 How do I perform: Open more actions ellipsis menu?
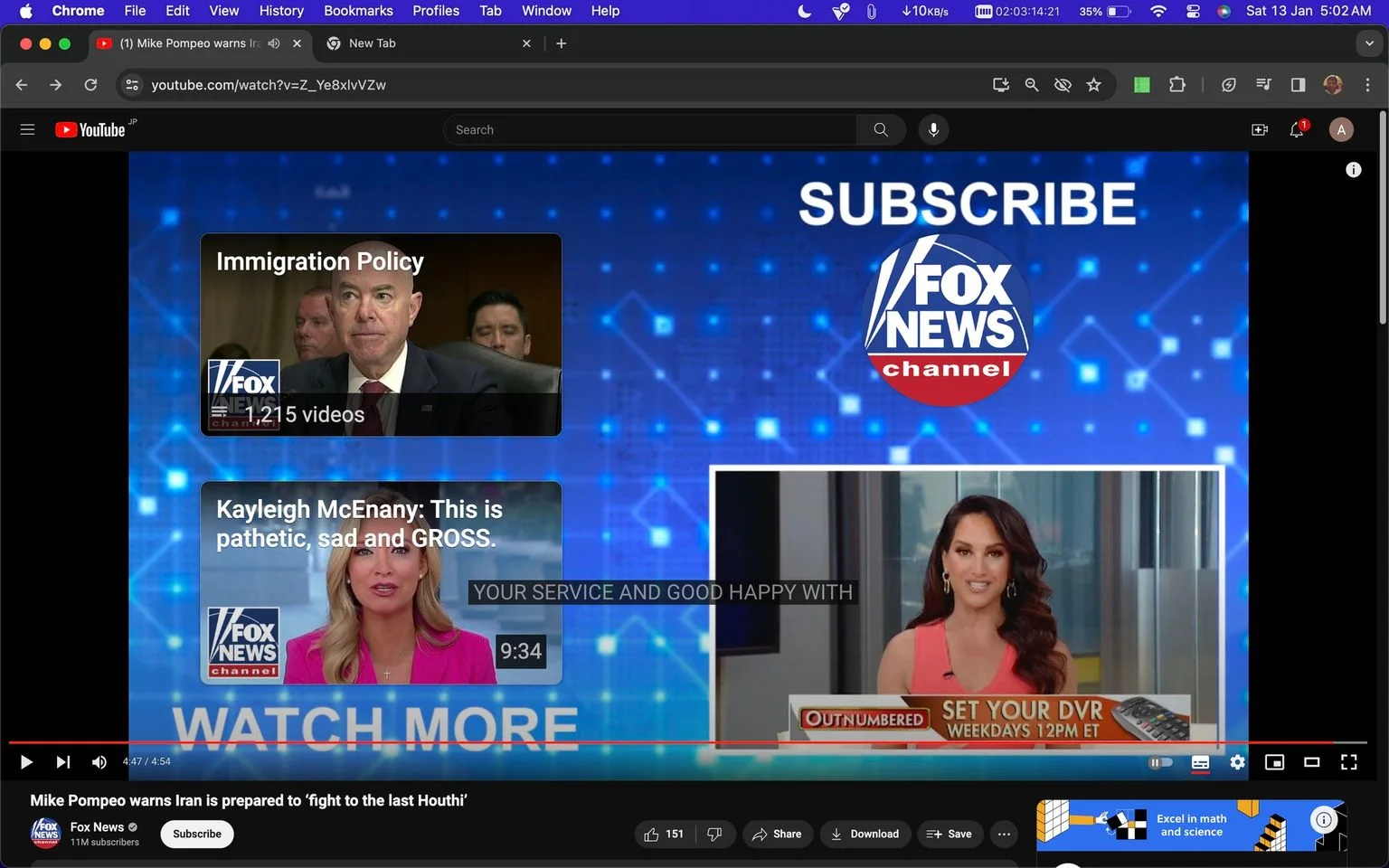point(1004,834)
